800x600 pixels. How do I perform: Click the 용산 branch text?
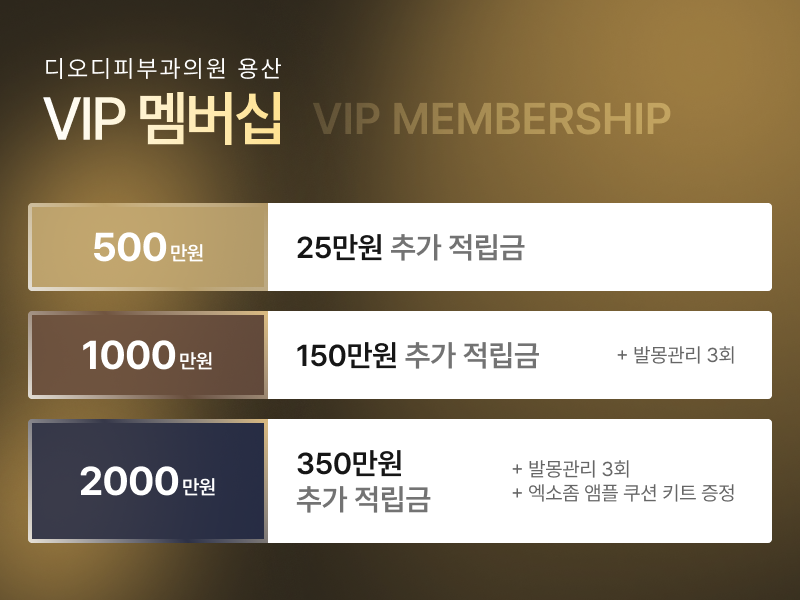pos(260,69)
